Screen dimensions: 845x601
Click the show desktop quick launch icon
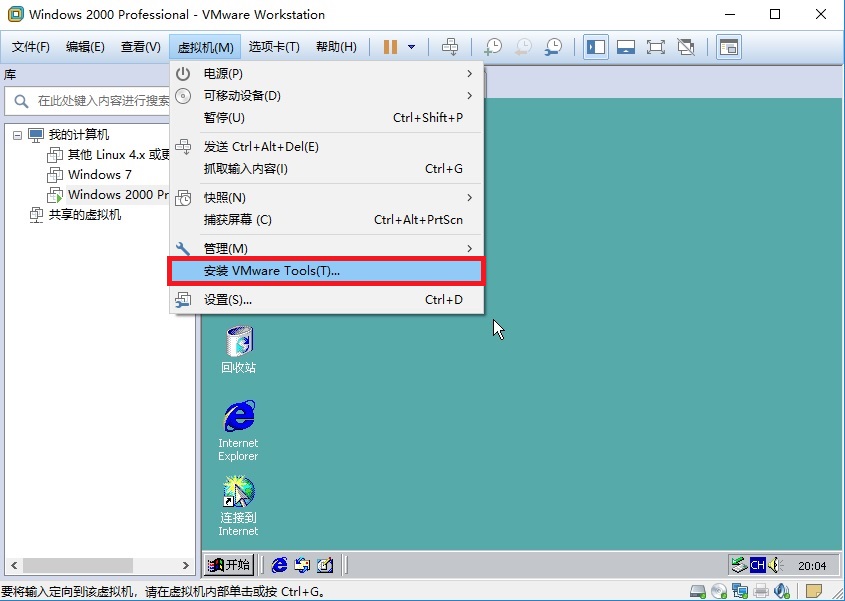[x=325, y=565]
